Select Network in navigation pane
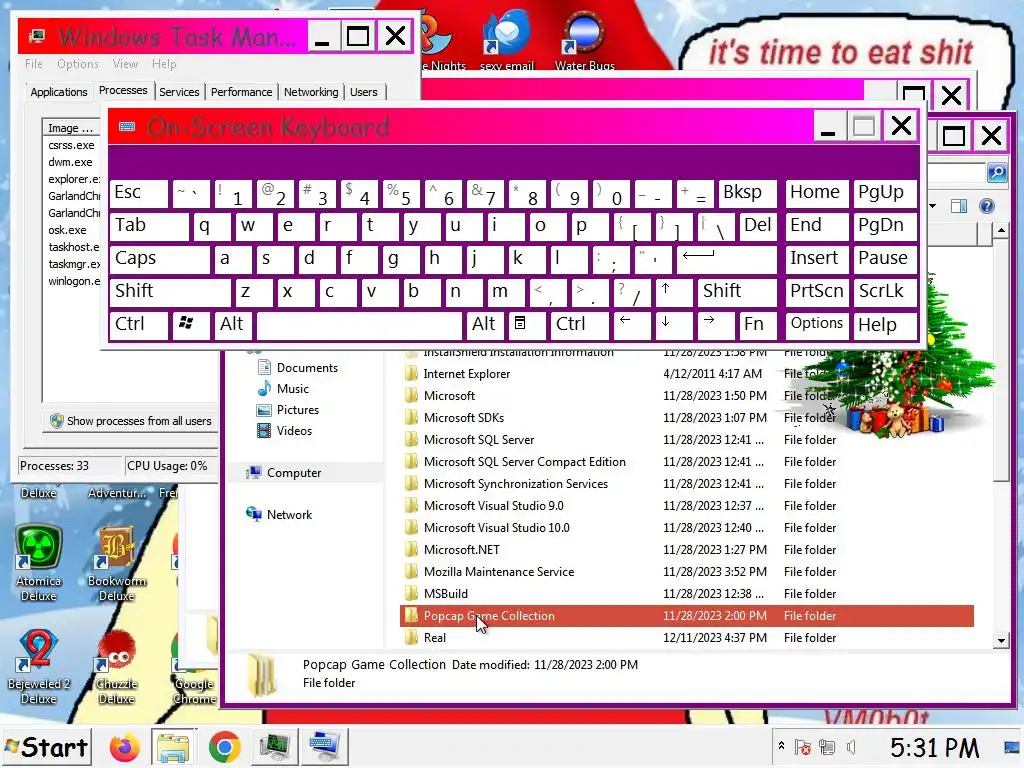The width and height of the screenshot is (1024, 768). [x=279, y=515]
